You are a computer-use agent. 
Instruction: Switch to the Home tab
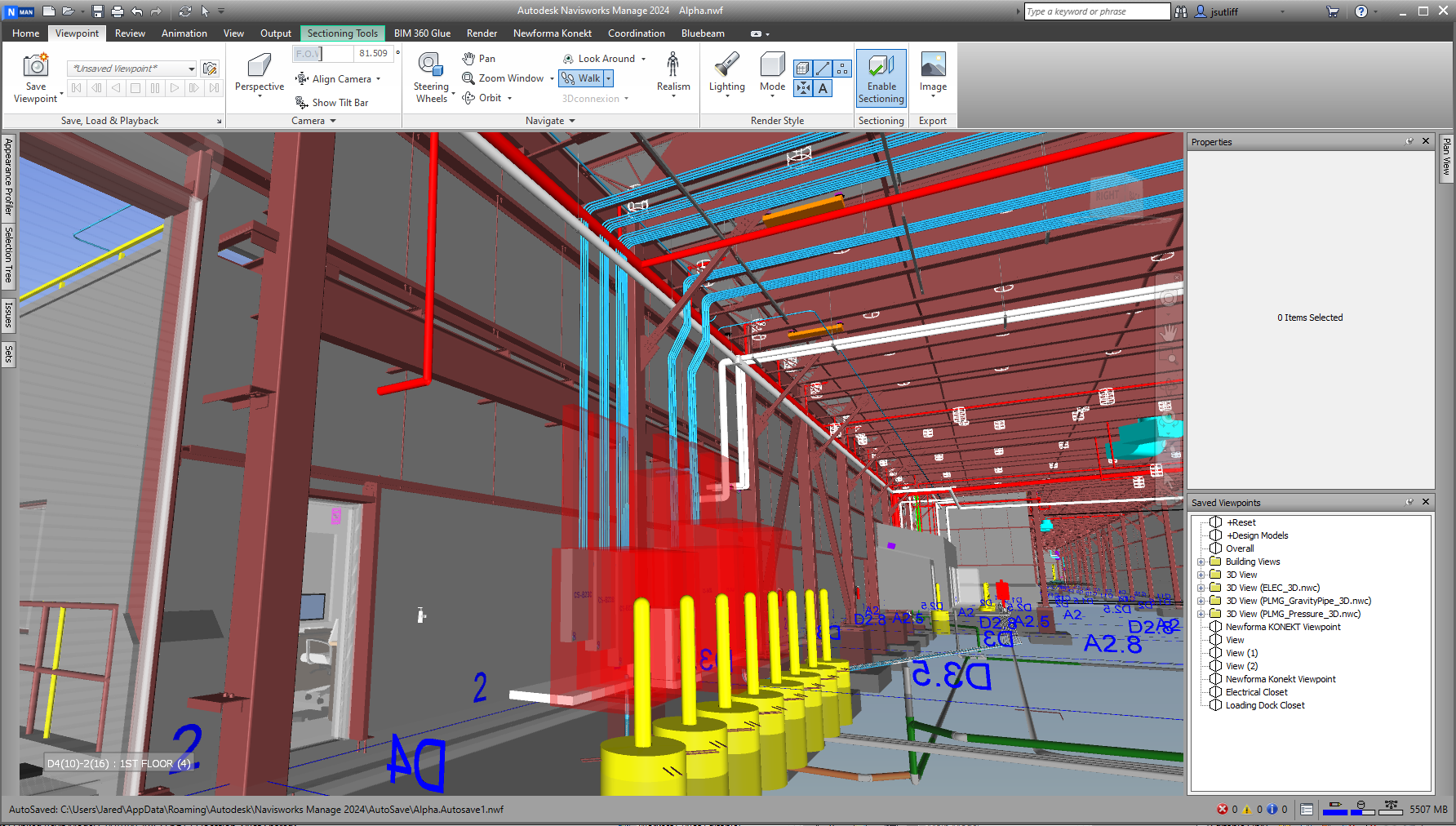(x=25, y=33)
